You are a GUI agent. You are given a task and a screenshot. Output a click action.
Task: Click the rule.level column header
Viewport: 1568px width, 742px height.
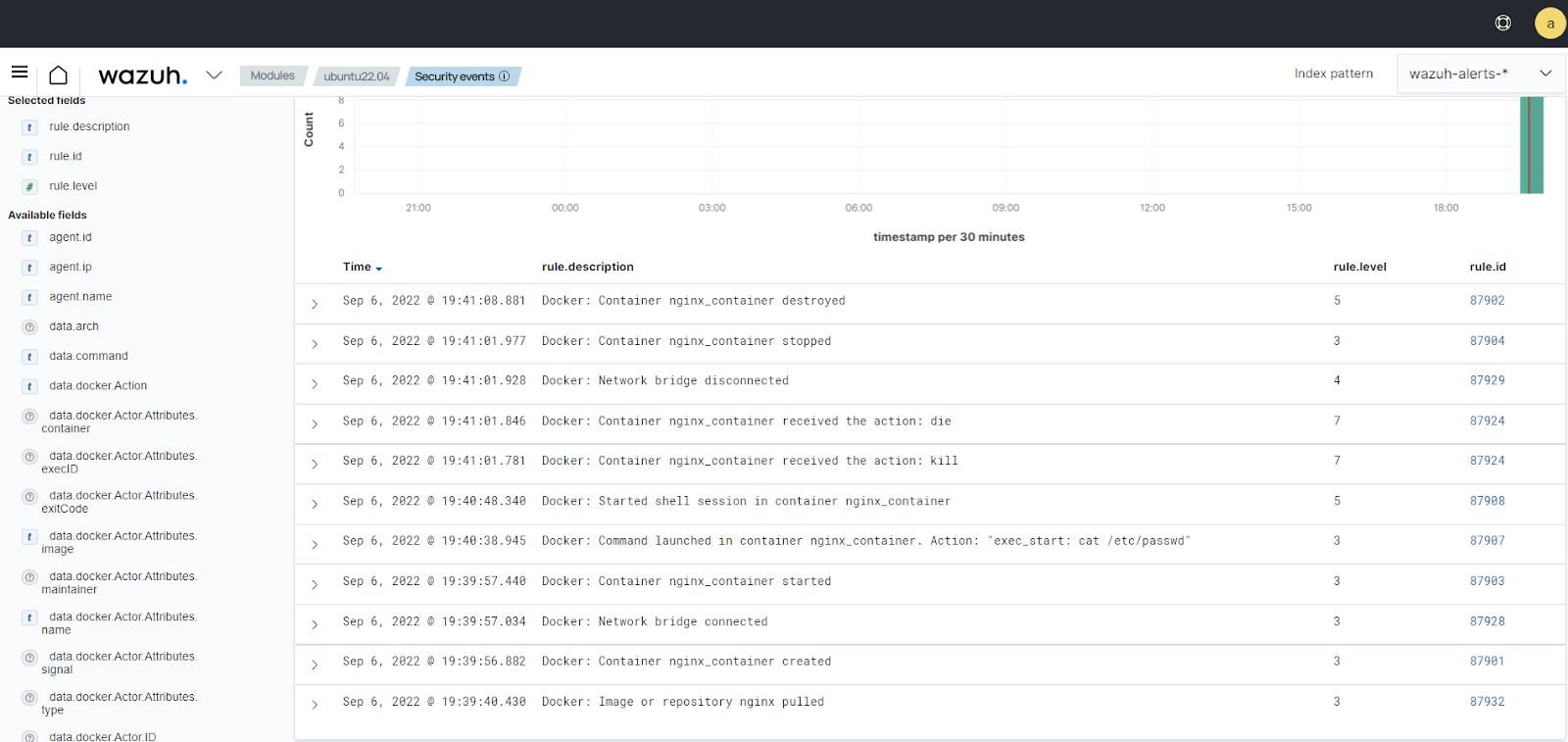[1360, 267]
